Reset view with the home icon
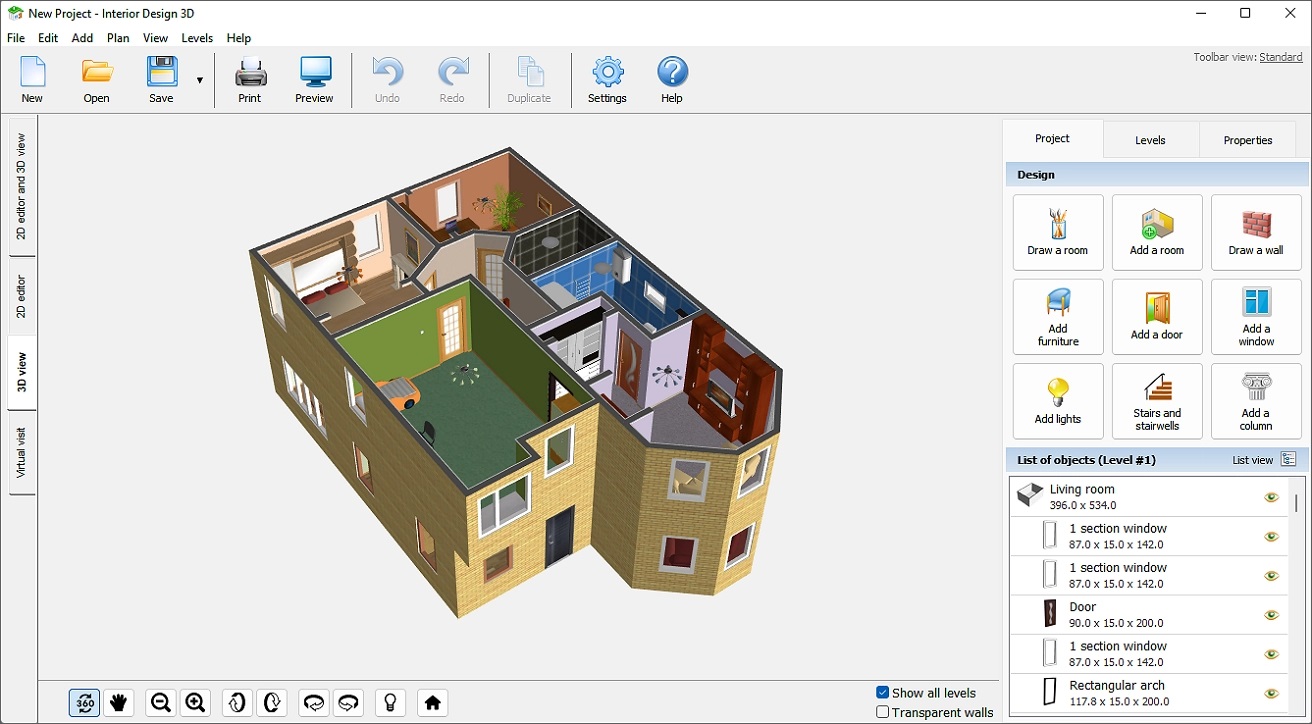 pyautogui.click(x=432, y=703)
